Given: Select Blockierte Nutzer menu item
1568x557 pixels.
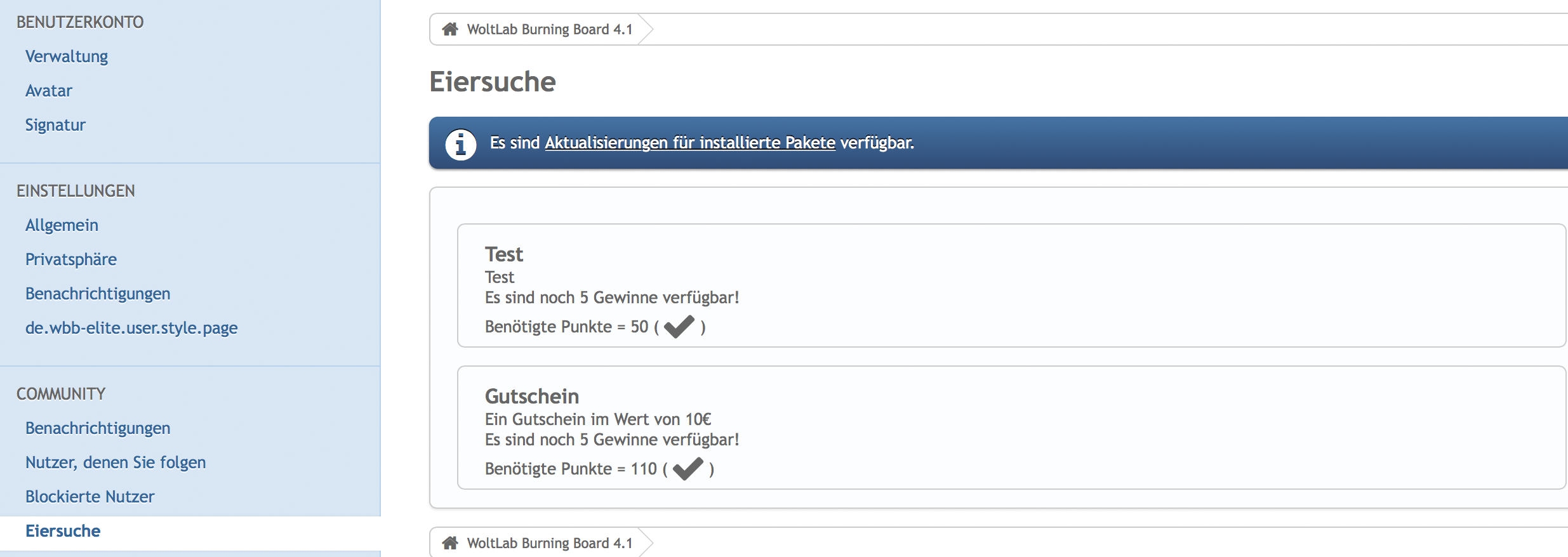Looking at the screenshot, I should click(90, 497).
